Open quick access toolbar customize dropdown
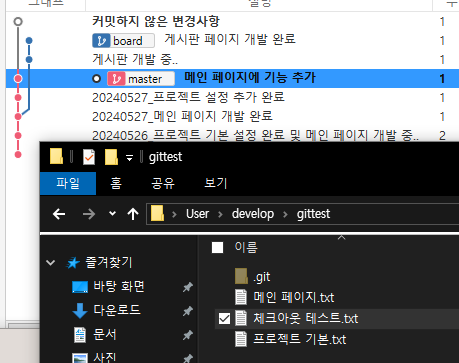This screenshot has height=363, width=459. [x=129, y=158]
